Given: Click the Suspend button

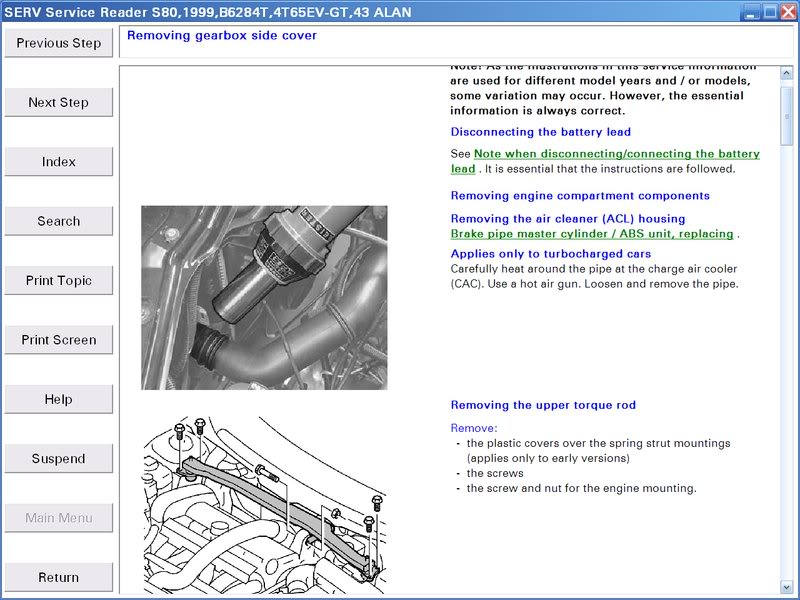Looking at the screenshot, I should click(59, 458).
